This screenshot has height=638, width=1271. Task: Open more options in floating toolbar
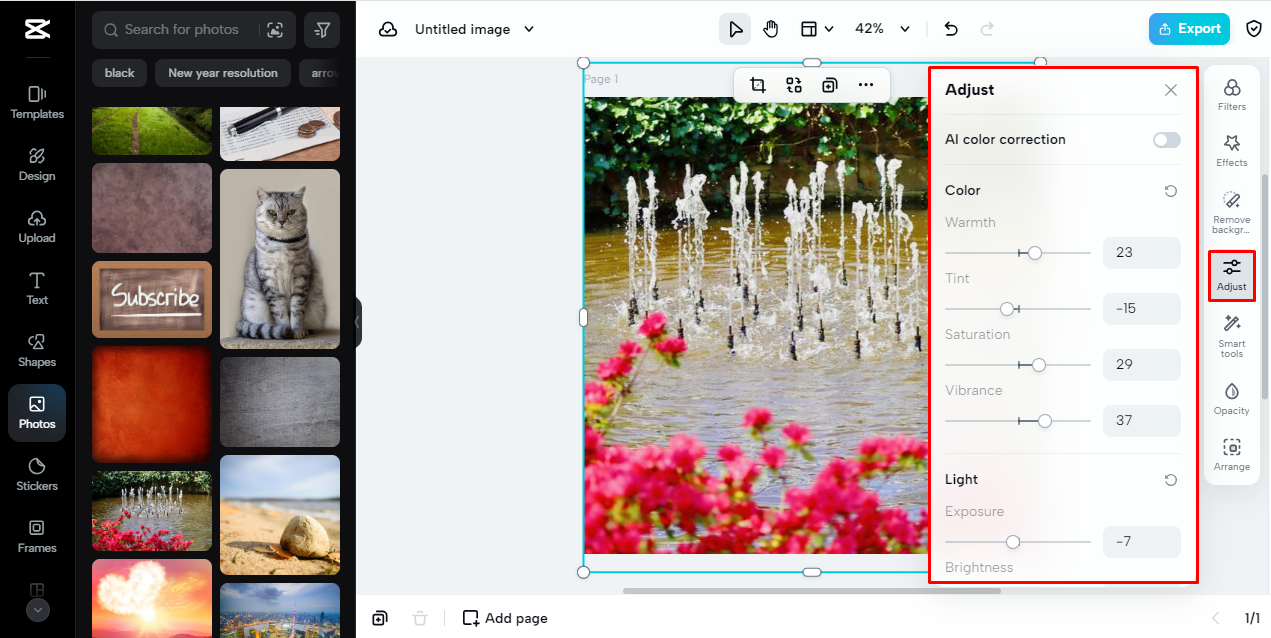point(866,85)
